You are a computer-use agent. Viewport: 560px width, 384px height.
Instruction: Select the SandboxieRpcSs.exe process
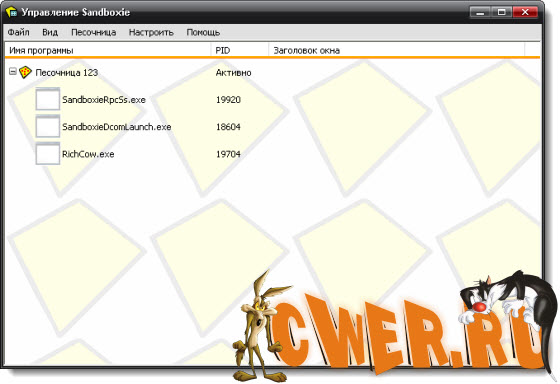coord(104,100)
